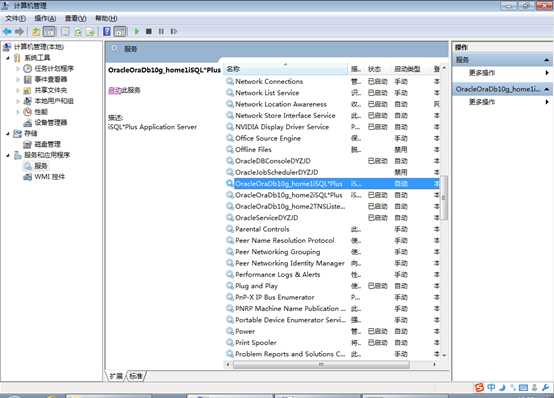The height and width of the screenshot is (398, 554).
Task: Stop the service with the black square icon
Action: [149, 31]
